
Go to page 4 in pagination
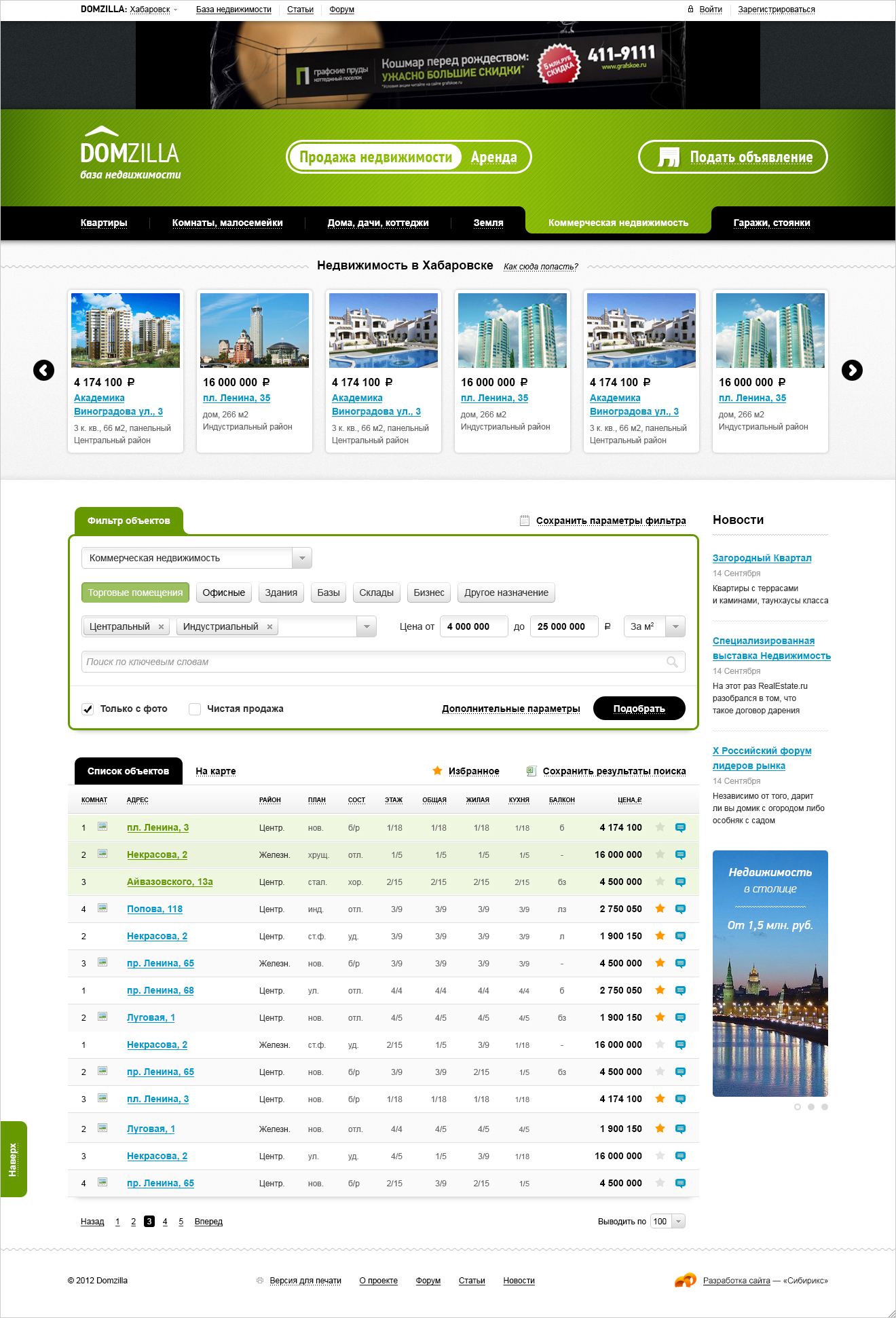tap(165, 1221)
